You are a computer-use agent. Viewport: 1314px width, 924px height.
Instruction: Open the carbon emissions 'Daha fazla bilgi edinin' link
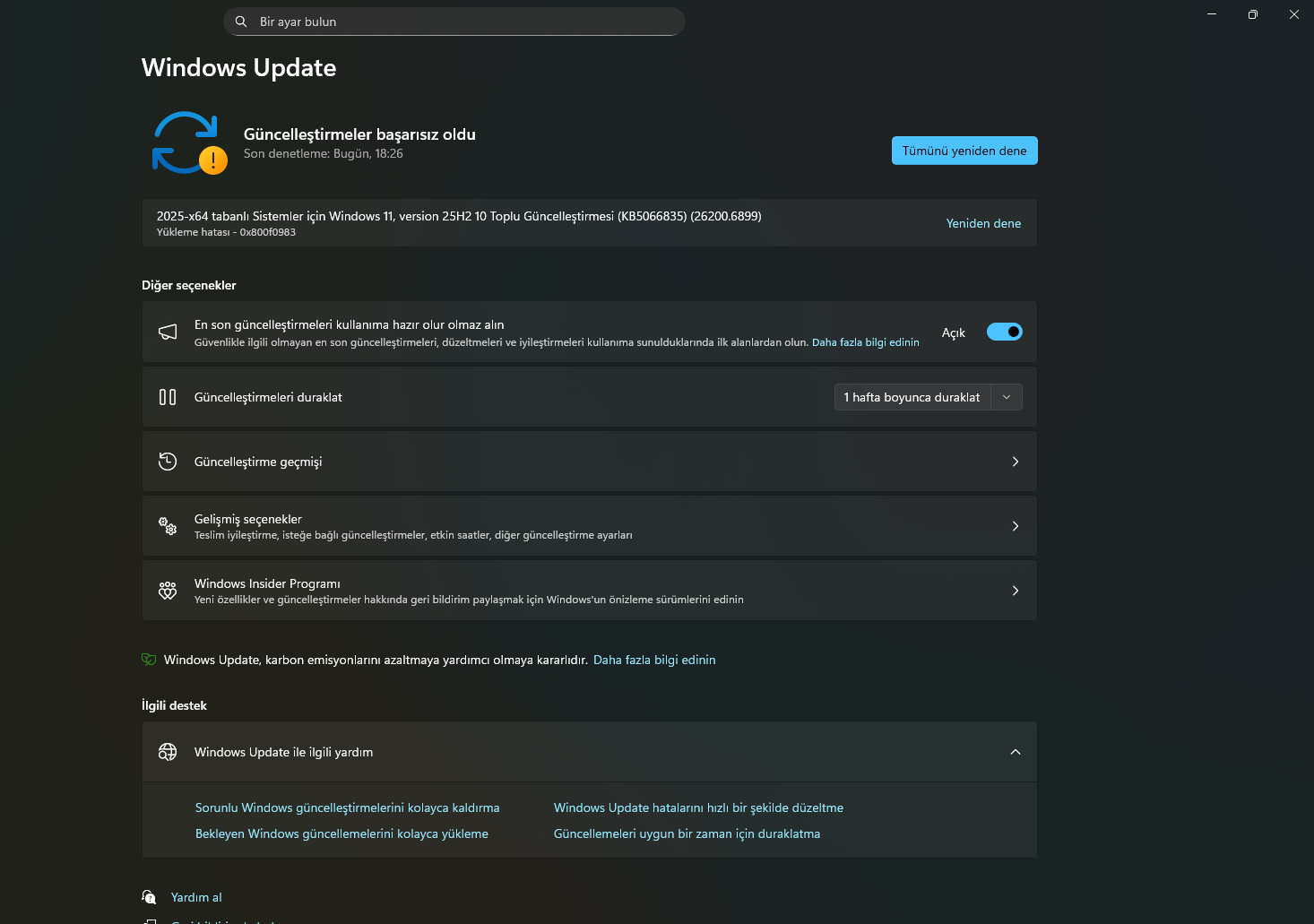tap(654, 660)
